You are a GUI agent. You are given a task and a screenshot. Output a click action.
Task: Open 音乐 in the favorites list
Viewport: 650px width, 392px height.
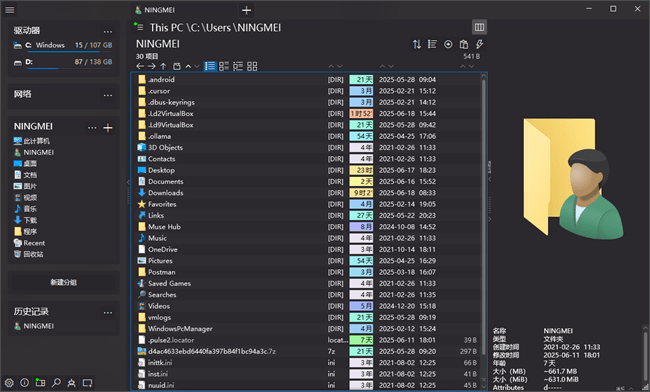[x=25, y=209]
